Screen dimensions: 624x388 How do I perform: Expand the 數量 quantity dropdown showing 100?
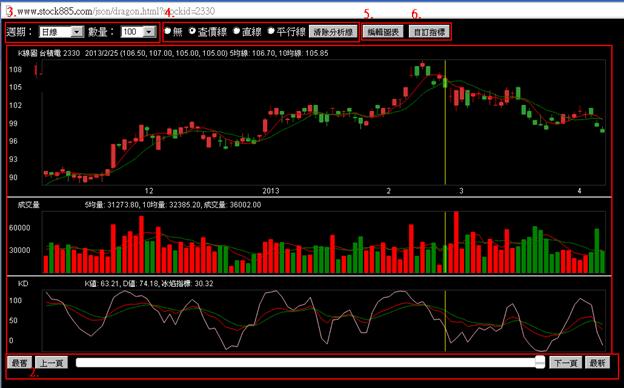coord(138,32)
